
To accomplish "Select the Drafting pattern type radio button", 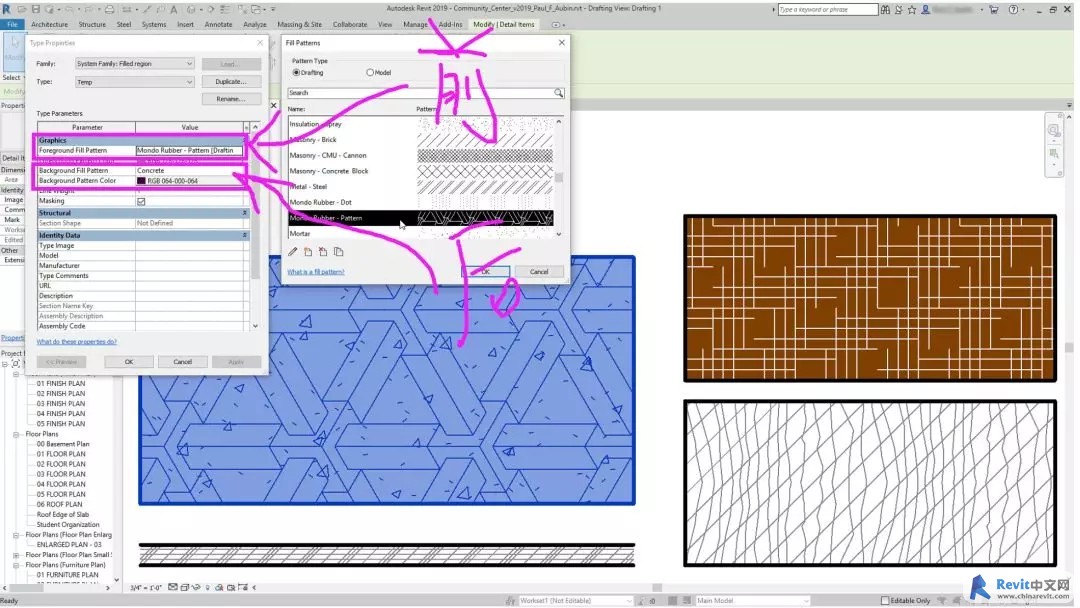I will 297,72.
